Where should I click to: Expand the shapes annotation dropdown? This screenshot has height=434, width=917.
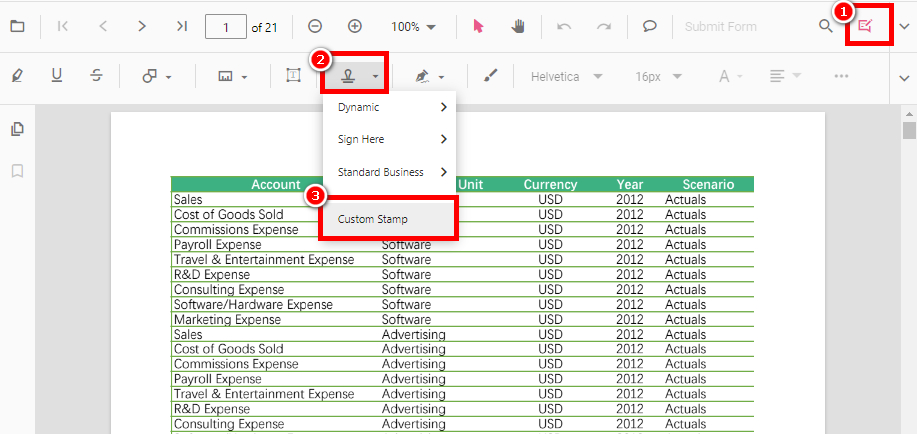point(157,76)
